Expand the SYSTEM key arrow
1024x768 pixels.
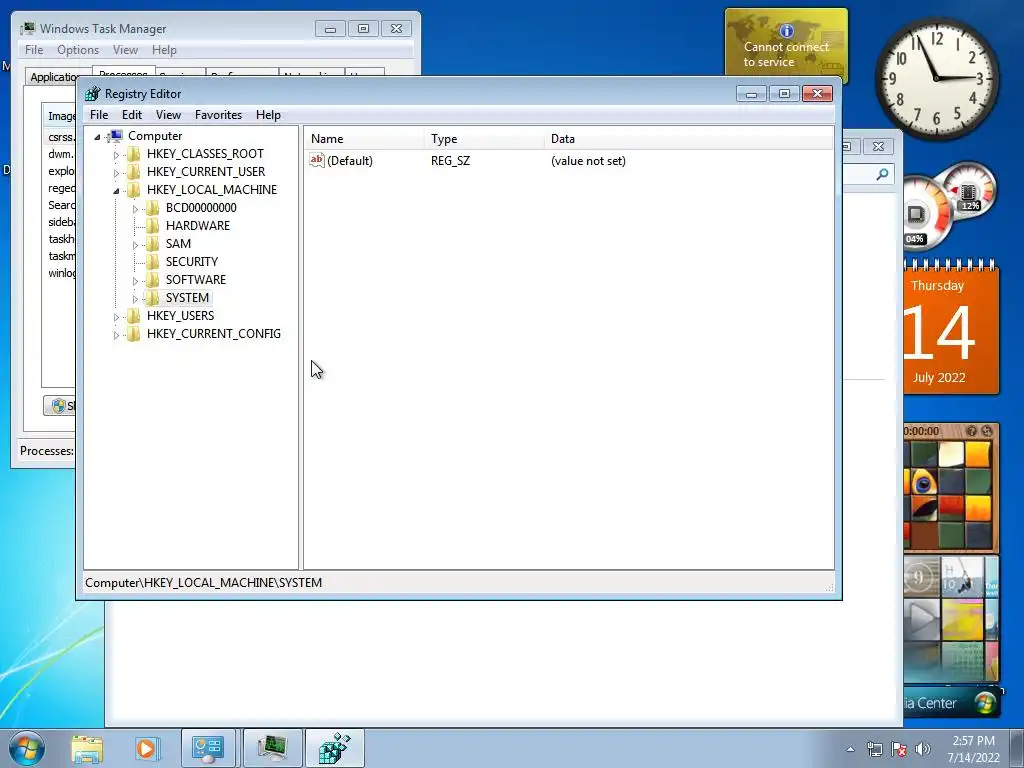tap(135, 299)
